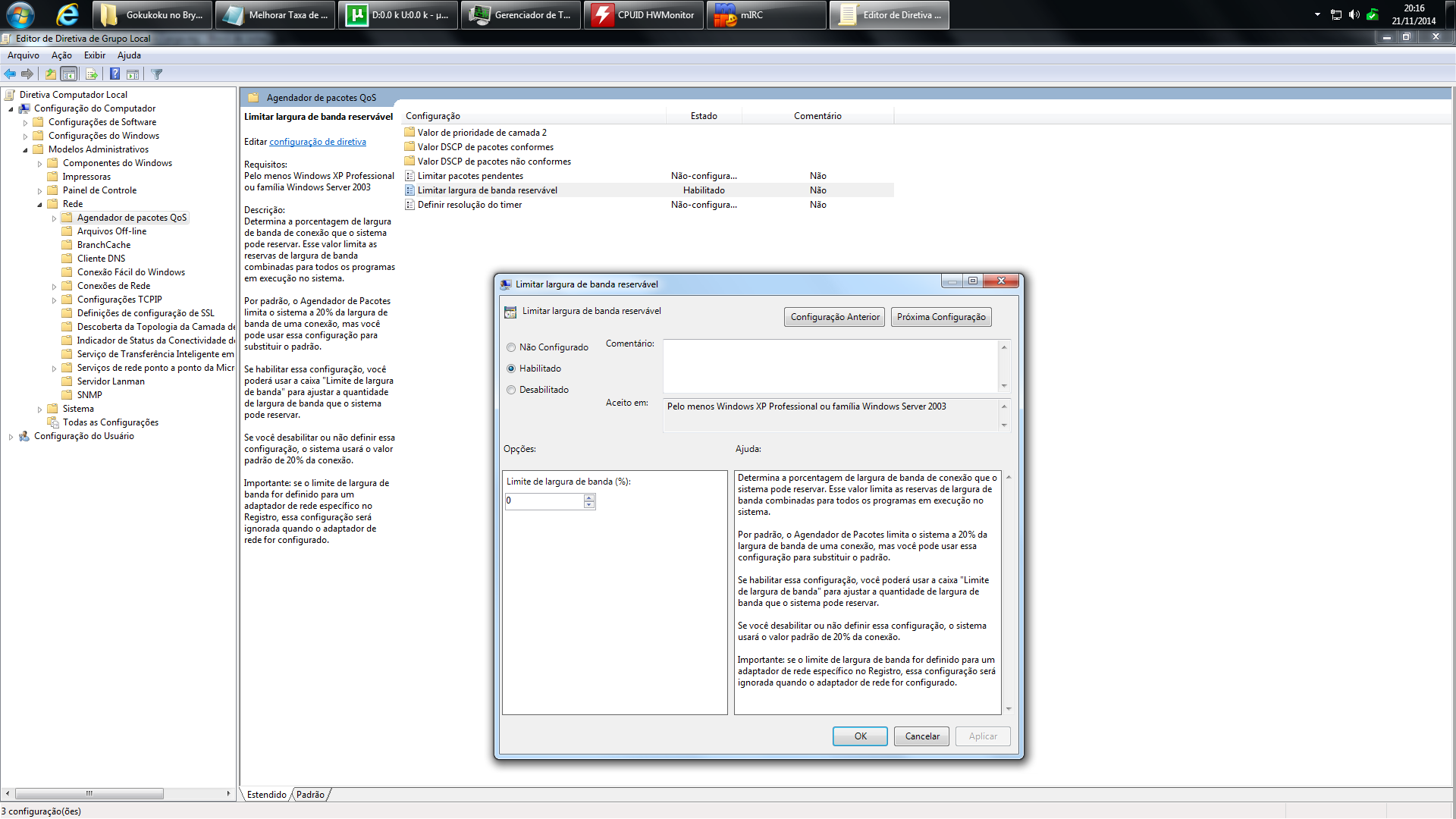The width and height of the screenshot is (1456, 819).
Task: Click the Configuração Anterior button
Action: (x=834, y=317)
